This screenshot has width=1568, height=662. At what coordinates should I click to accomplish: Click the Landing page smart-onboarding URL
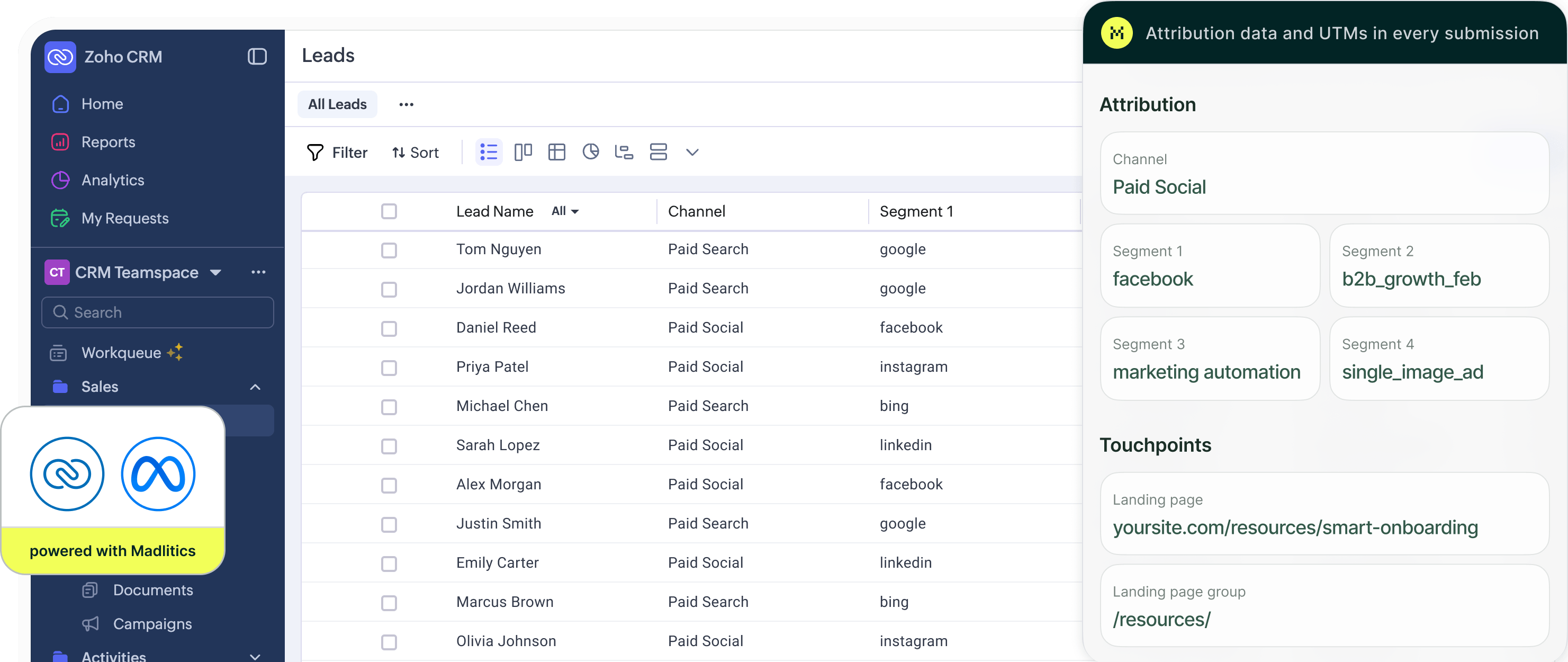pos(1295,527)
